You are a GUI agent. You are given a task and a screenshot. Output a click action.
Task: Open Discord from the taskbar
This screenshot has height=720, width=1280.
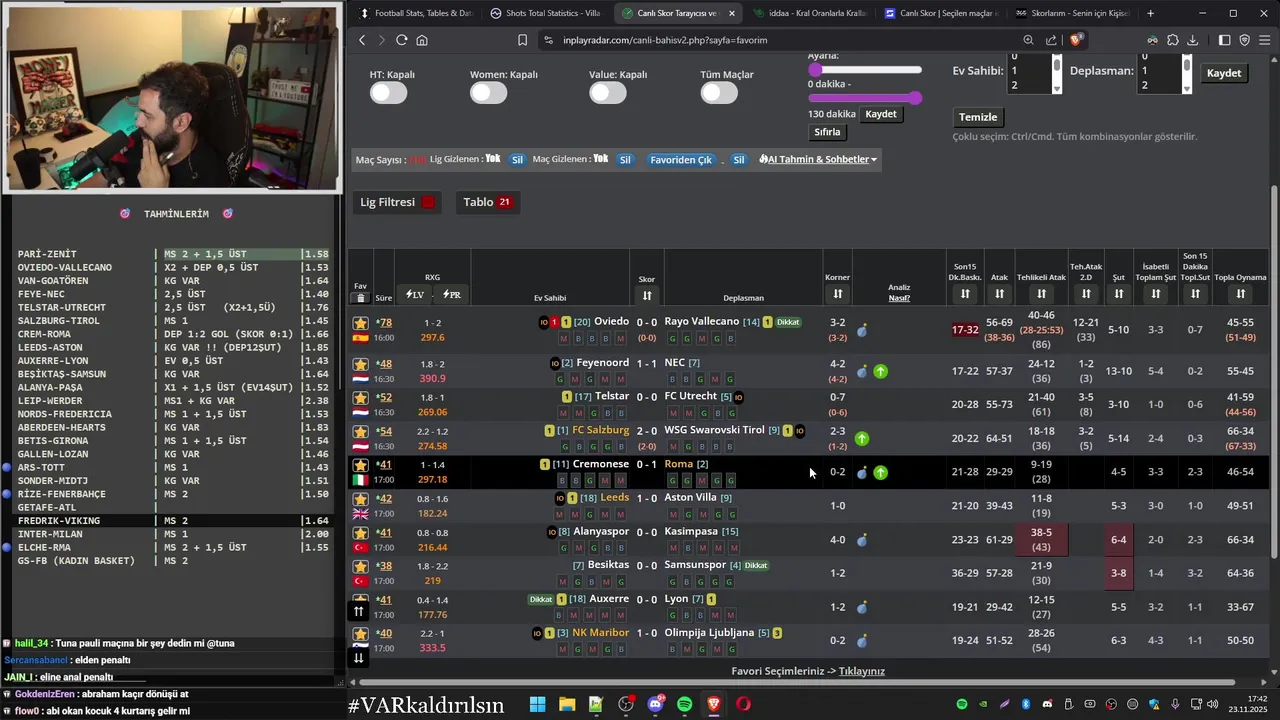[656, 704]
